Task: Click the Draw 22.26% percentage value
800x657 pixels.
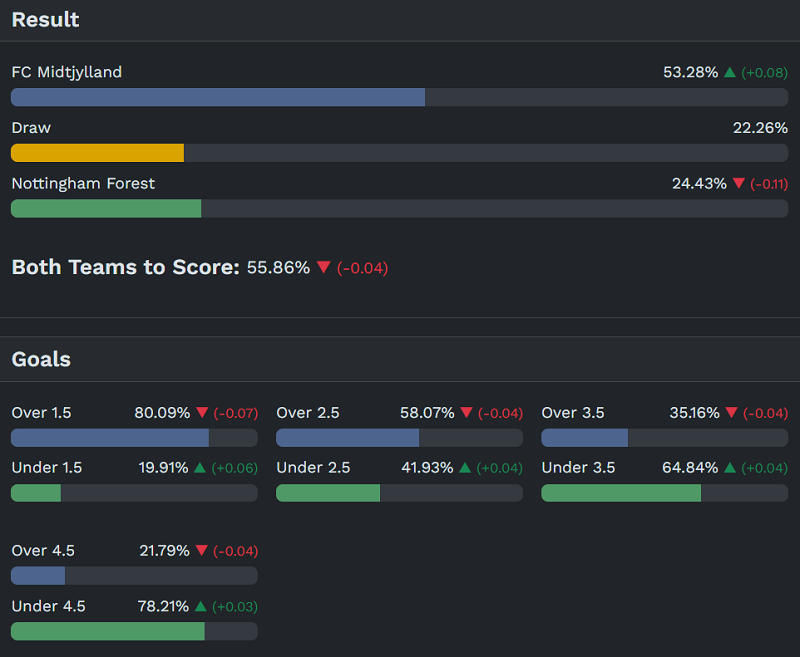Action: tap(760, 128)
